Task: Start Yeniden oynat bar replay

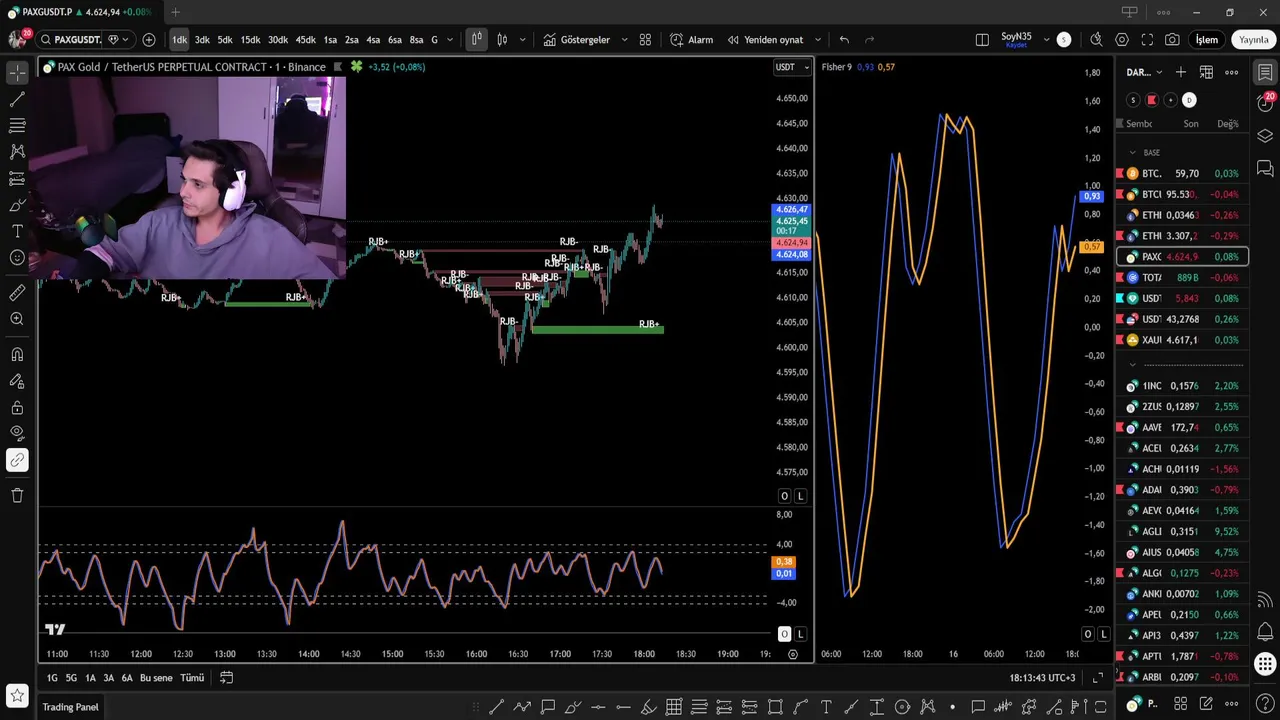Action: pyautogui.click(x=765, y=40)
